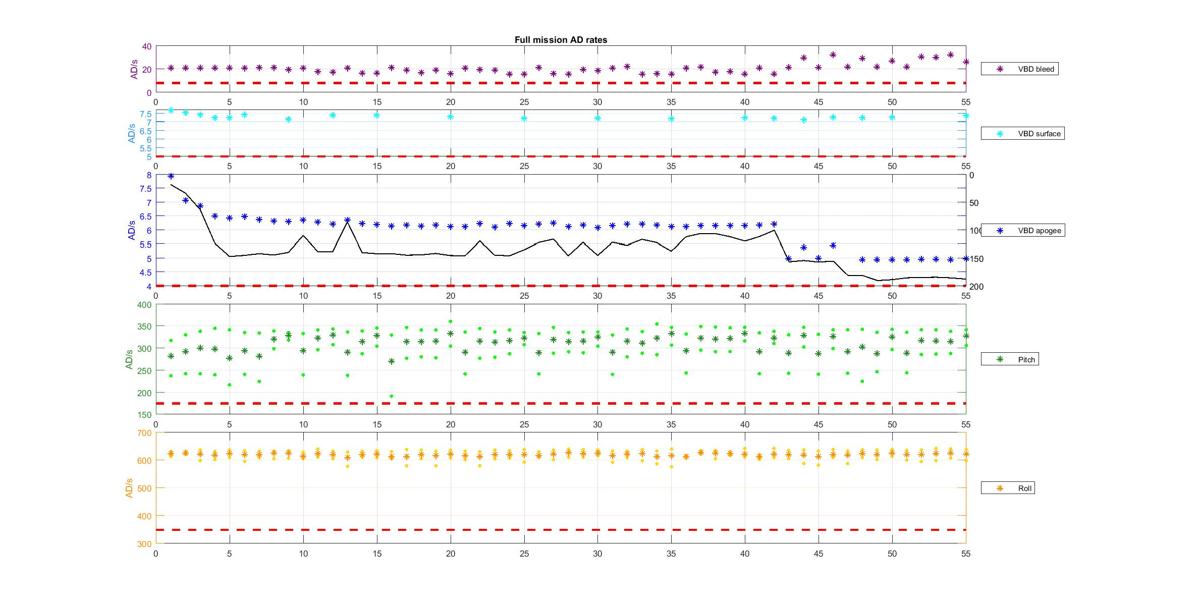Click the orange AD/s y-axis label
Screen dimensions: 1200x611
pyautogui.click(x=130, y=488)
